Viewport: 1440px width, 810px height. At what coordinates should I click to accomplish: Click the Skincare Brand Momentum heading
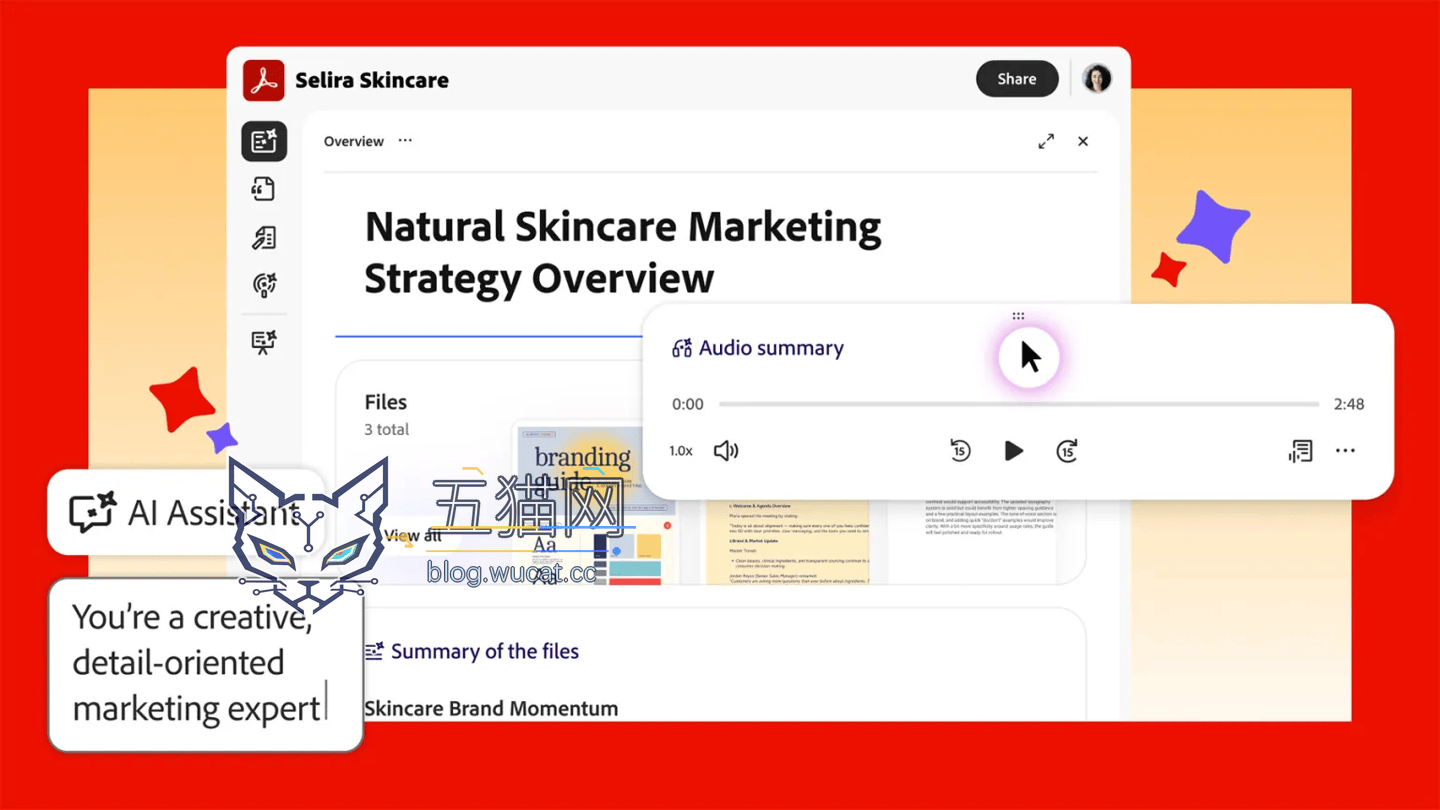click(x=491, y=708)
